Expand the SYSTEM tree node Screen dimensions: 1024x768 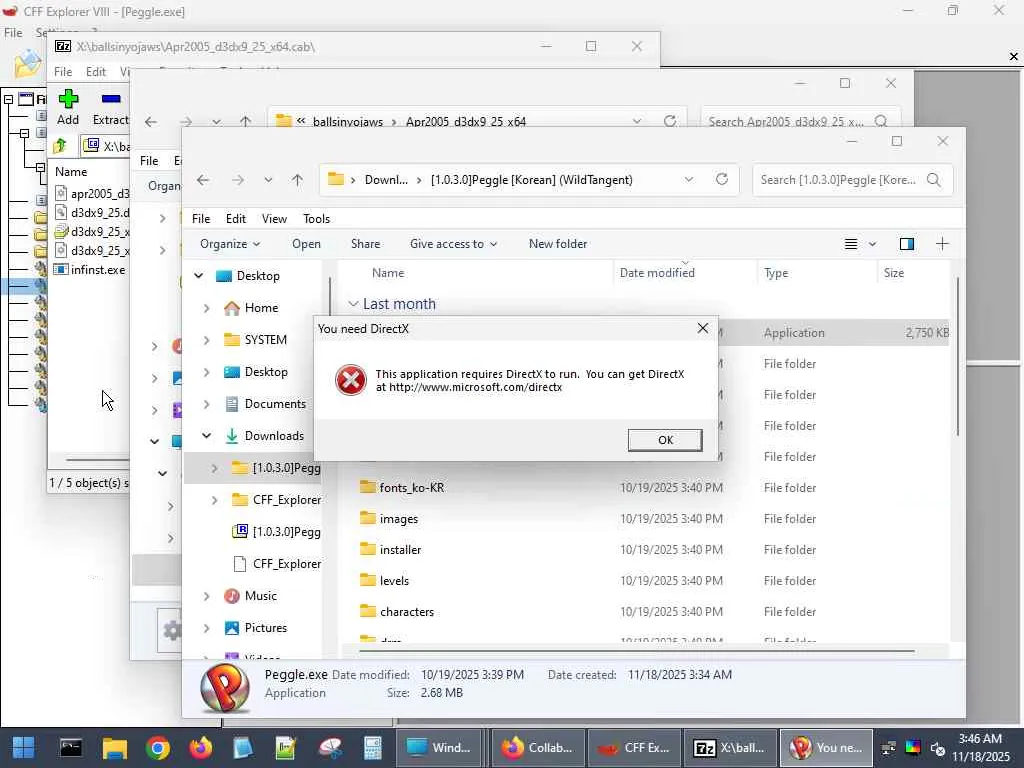(206, 340)
